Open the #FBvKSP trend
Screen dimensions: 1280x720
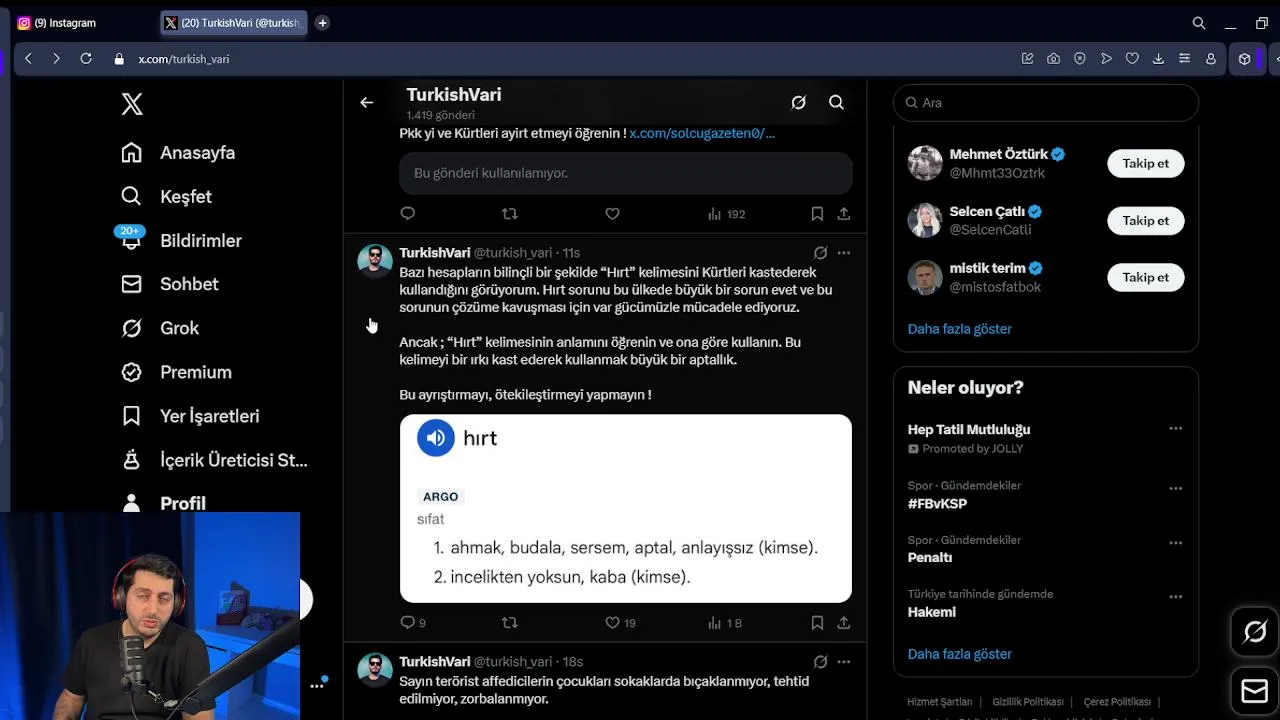pyautogui.click(x=937, y=503)
